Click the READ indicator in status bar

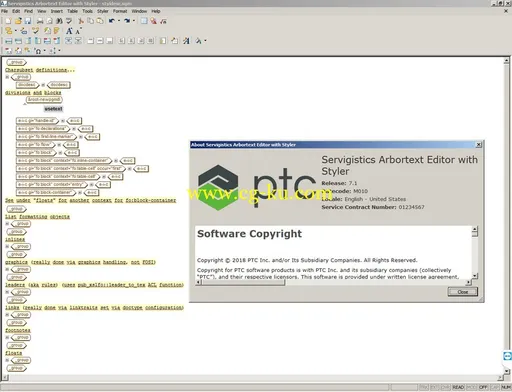click(458, 387)
